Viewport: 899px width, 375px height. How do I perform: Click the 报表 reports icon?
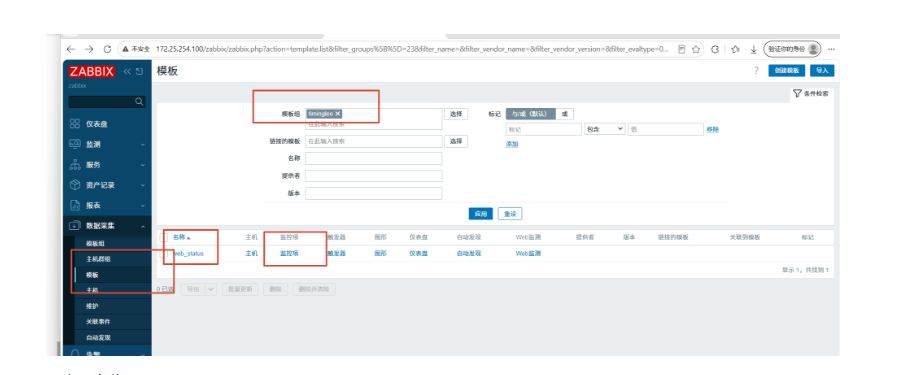click(x=75, y=205)
